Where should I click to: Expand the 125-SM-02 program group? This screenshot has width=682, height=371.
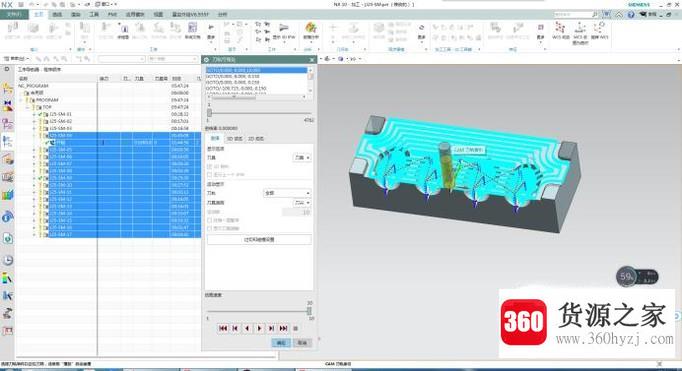tap(34, 121)
